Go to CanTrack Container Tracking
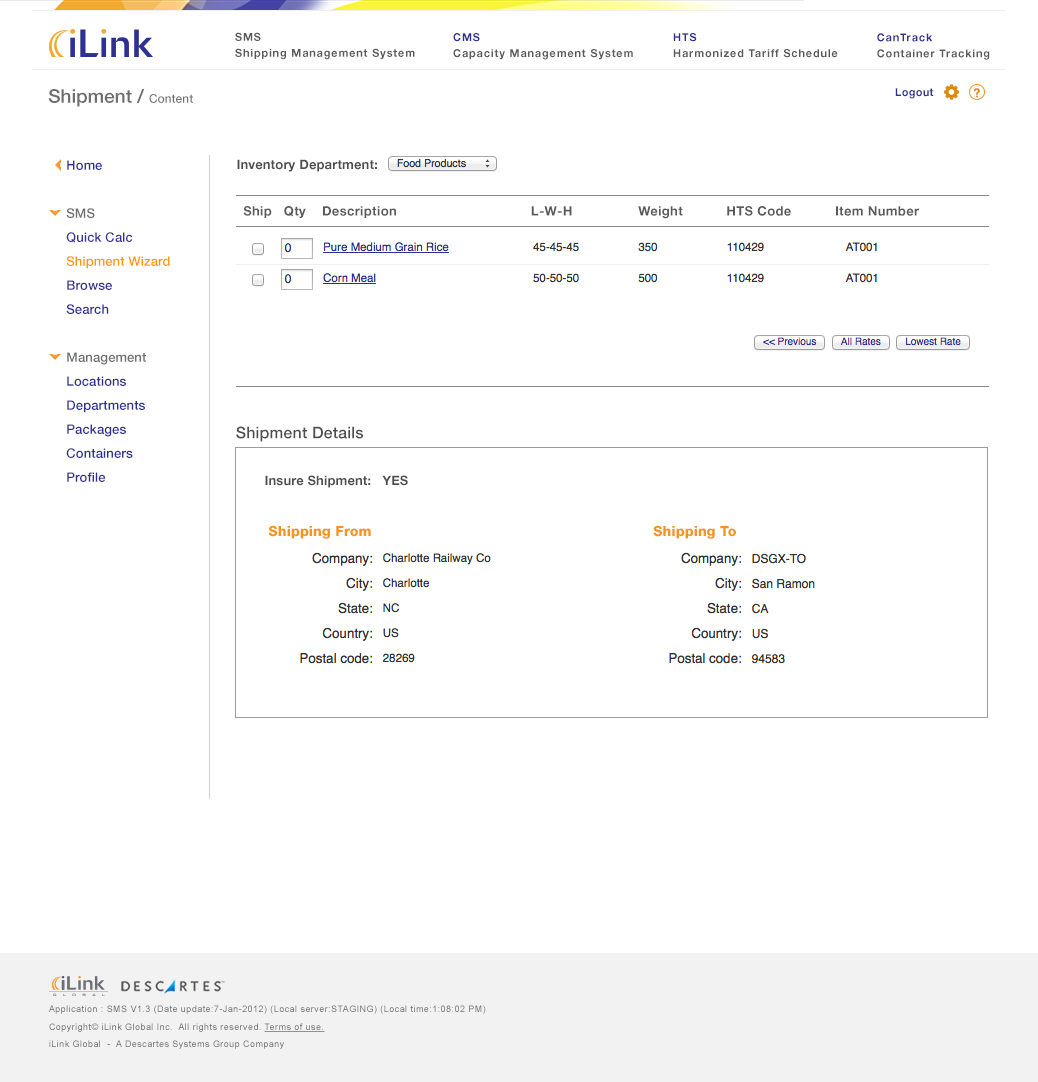This screenshot has height=1082, width=1038. [x=932, y=45]
